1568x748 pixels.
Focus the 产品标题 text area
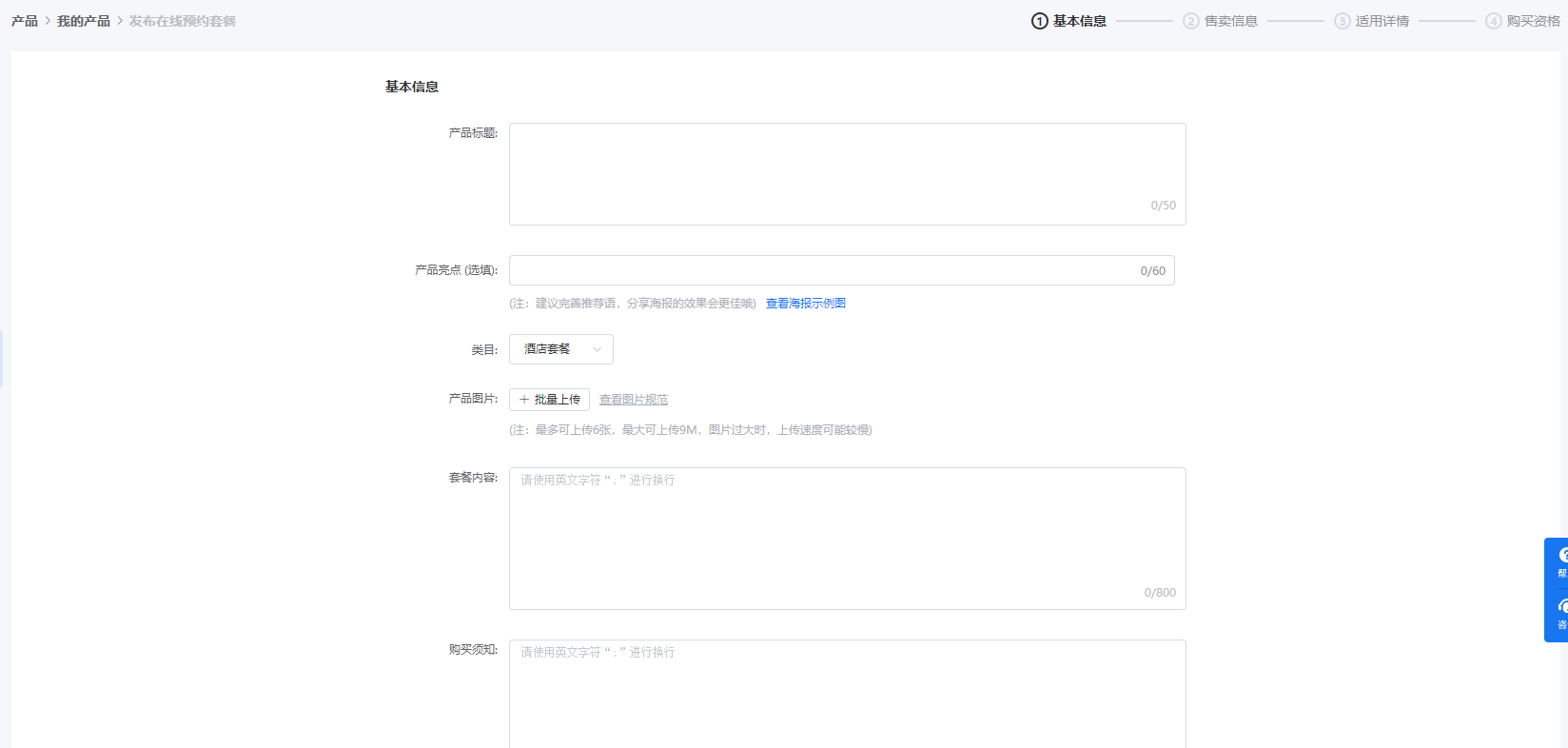click(848, 174)
